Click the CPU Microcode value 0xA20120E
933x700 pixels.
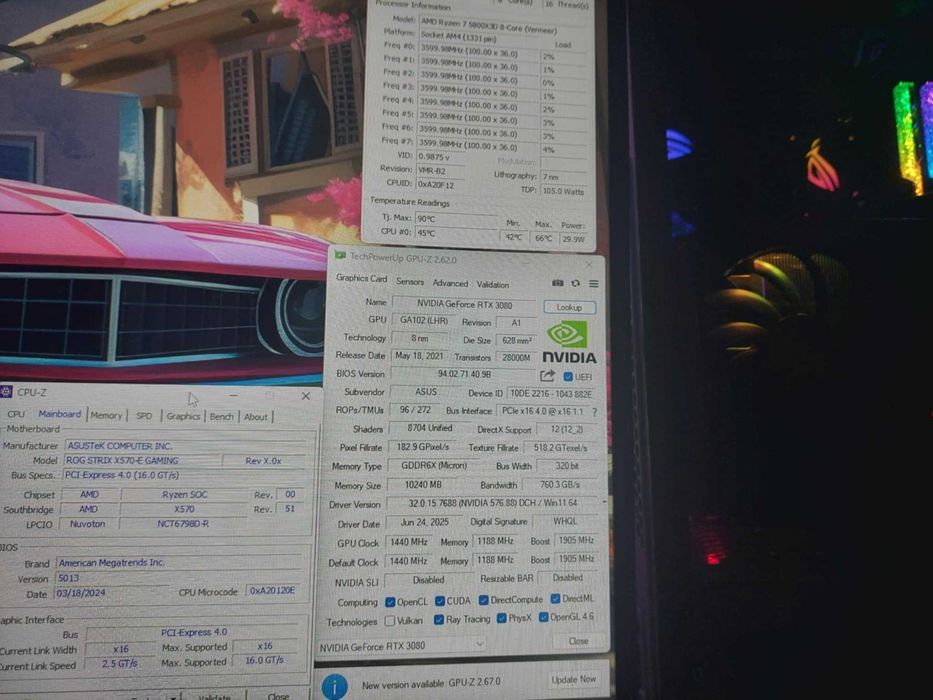click(x=272, y=590)
